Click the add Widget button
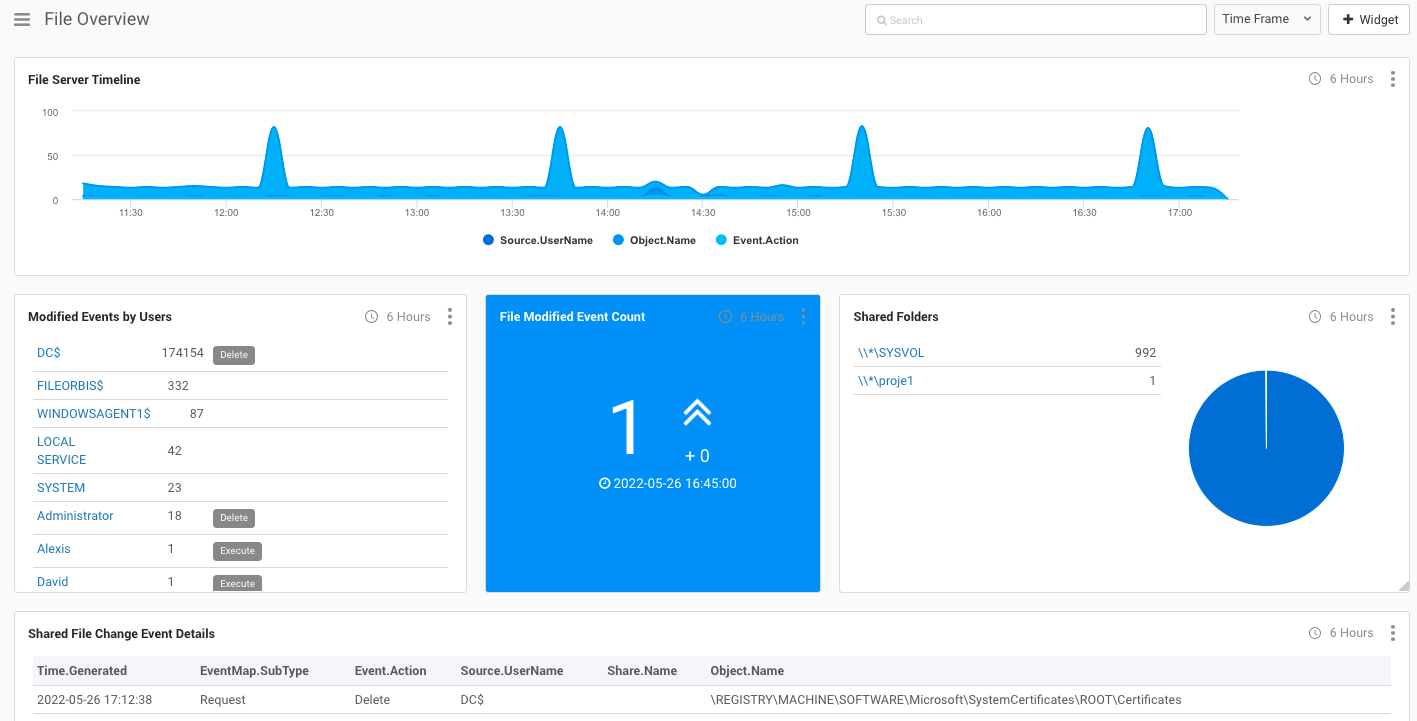 (1369, 20)
